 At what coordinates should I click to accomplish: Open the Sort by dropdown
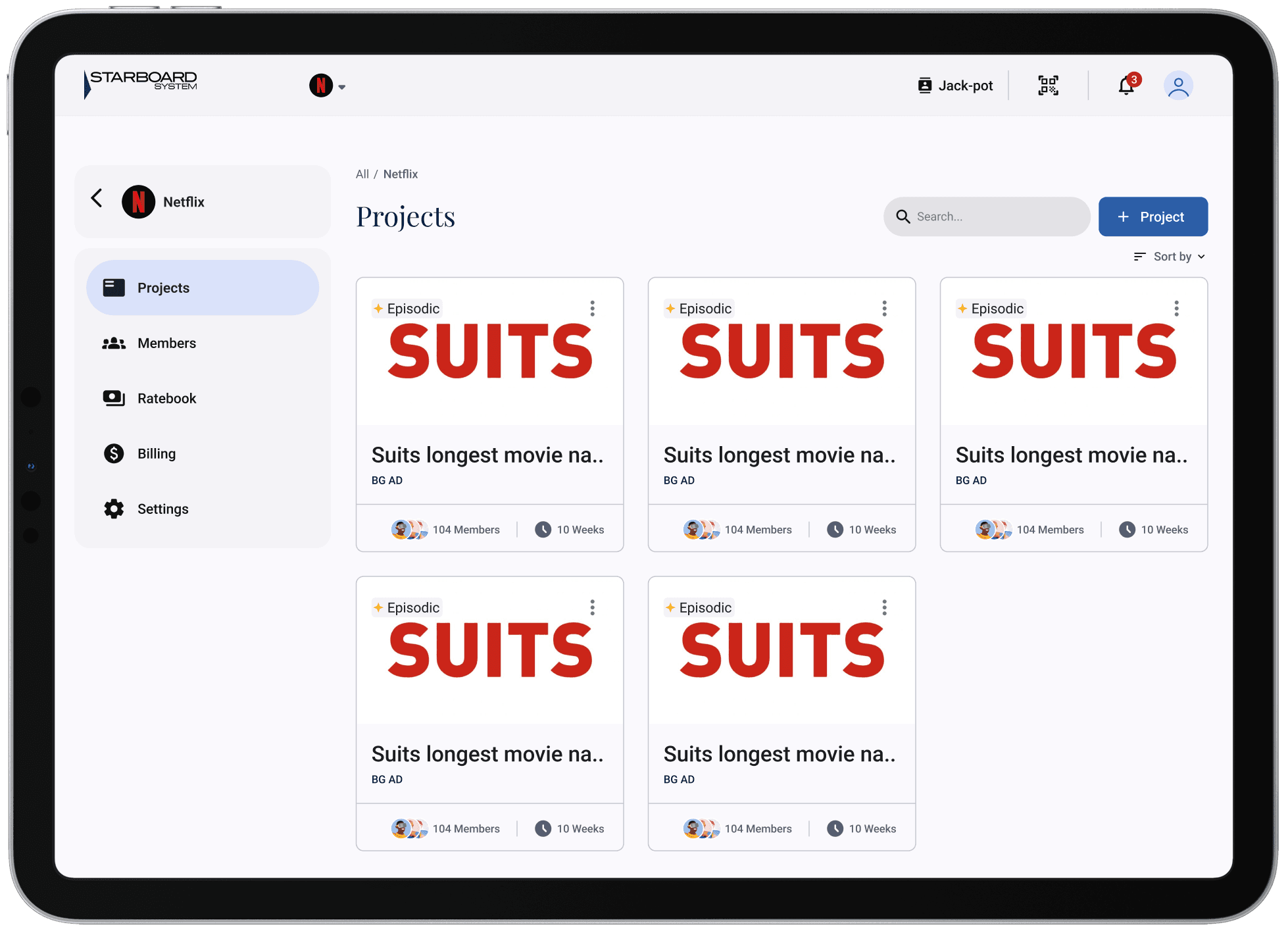(x=1170, y=257)
